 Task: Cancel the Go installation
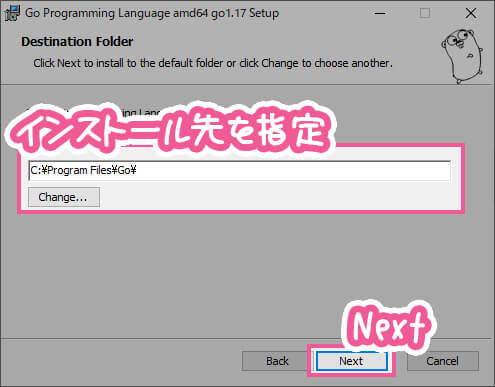point(443,361)
